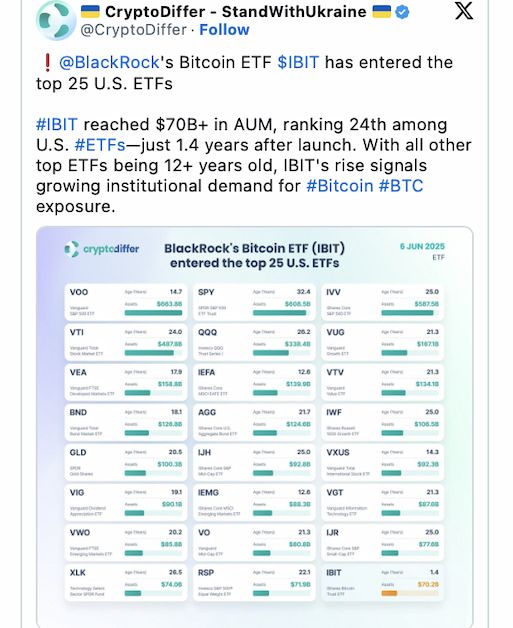Open the $IBIT cashtag link
Viewport: 513px width, 628px height.
coord(298,62)
